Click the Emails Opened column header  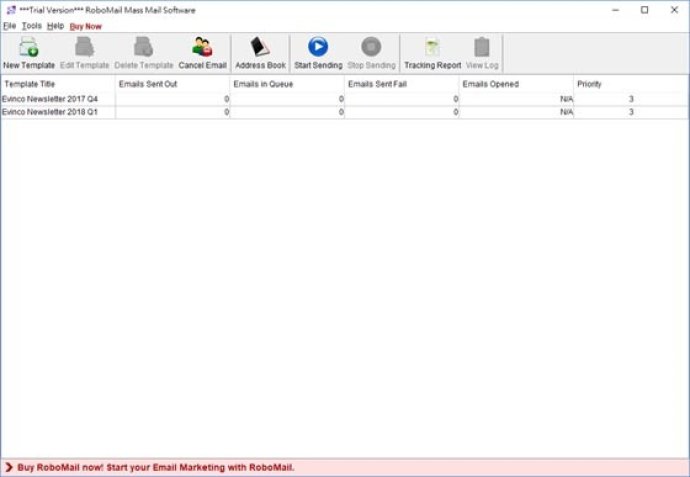[x=516, y=84]
